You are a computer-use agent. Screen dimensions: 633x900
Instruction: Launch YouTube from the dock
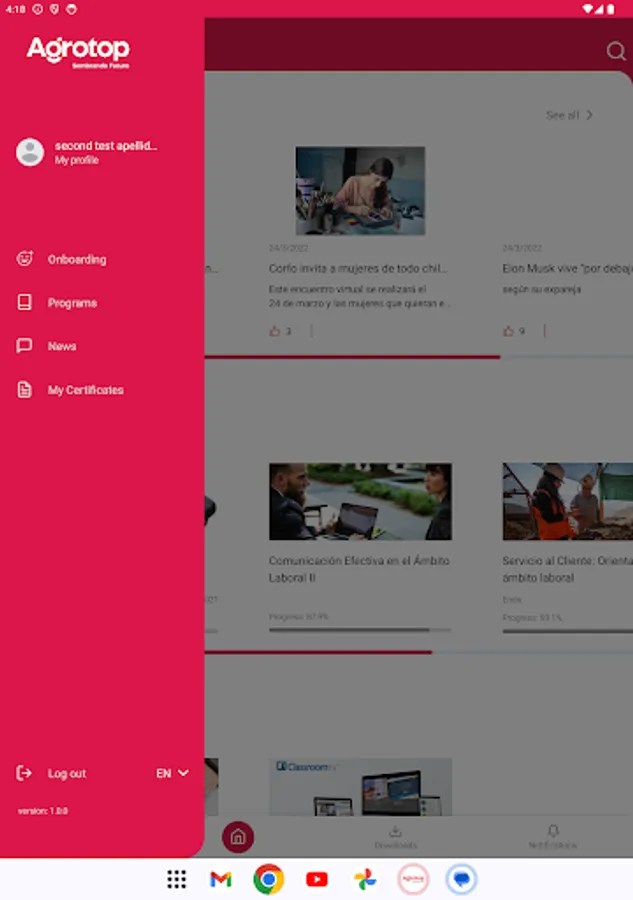pos(317,879)
